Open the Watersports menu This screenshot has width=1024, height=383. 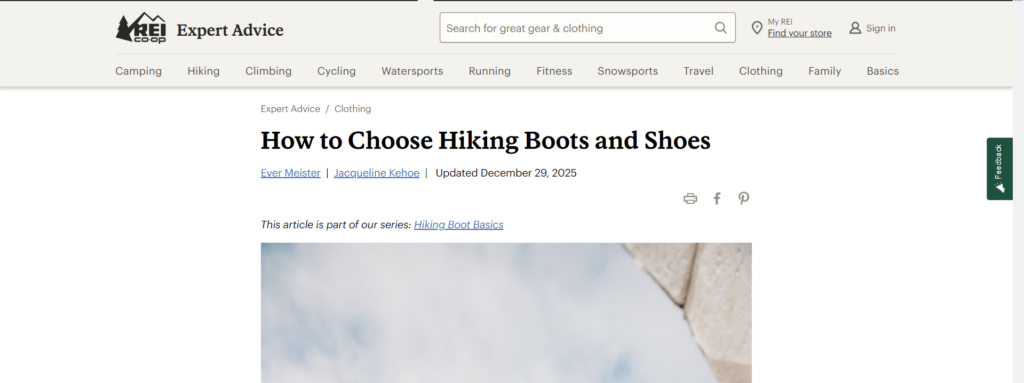pyautogui.click(x=412, y=71)
